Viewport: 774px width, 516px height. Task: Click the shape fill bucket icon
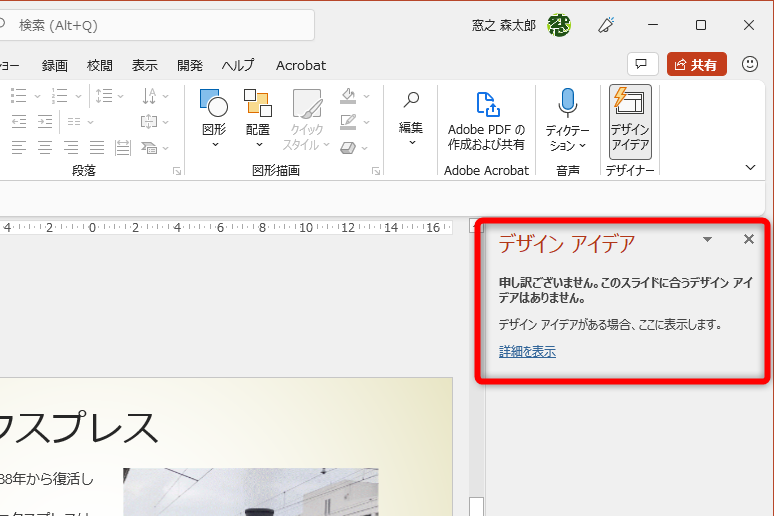[x=348, y=96]
